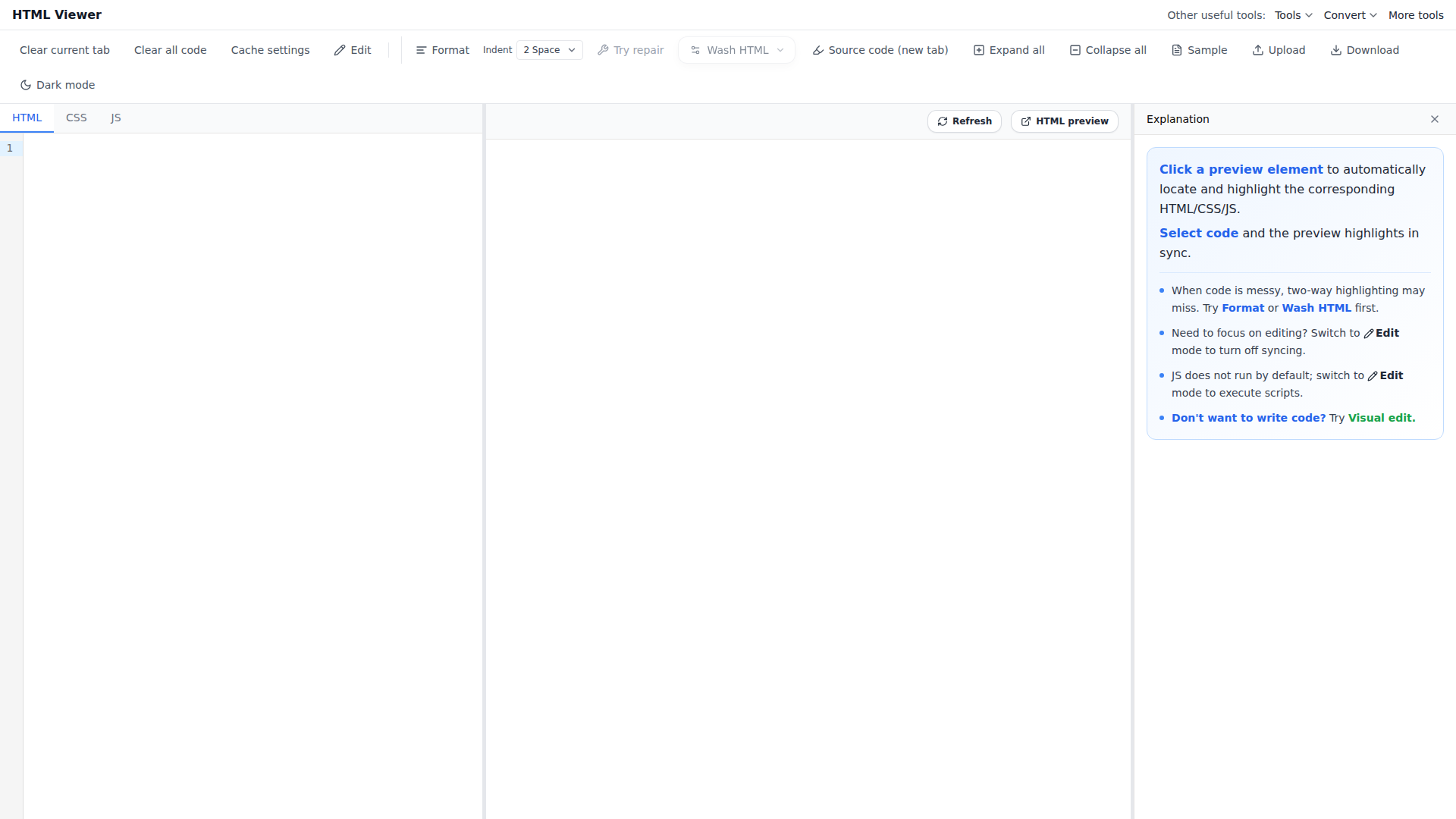1456x819 pixels.
Task: Click the Upload button
Action: [x=1279, y=50]
